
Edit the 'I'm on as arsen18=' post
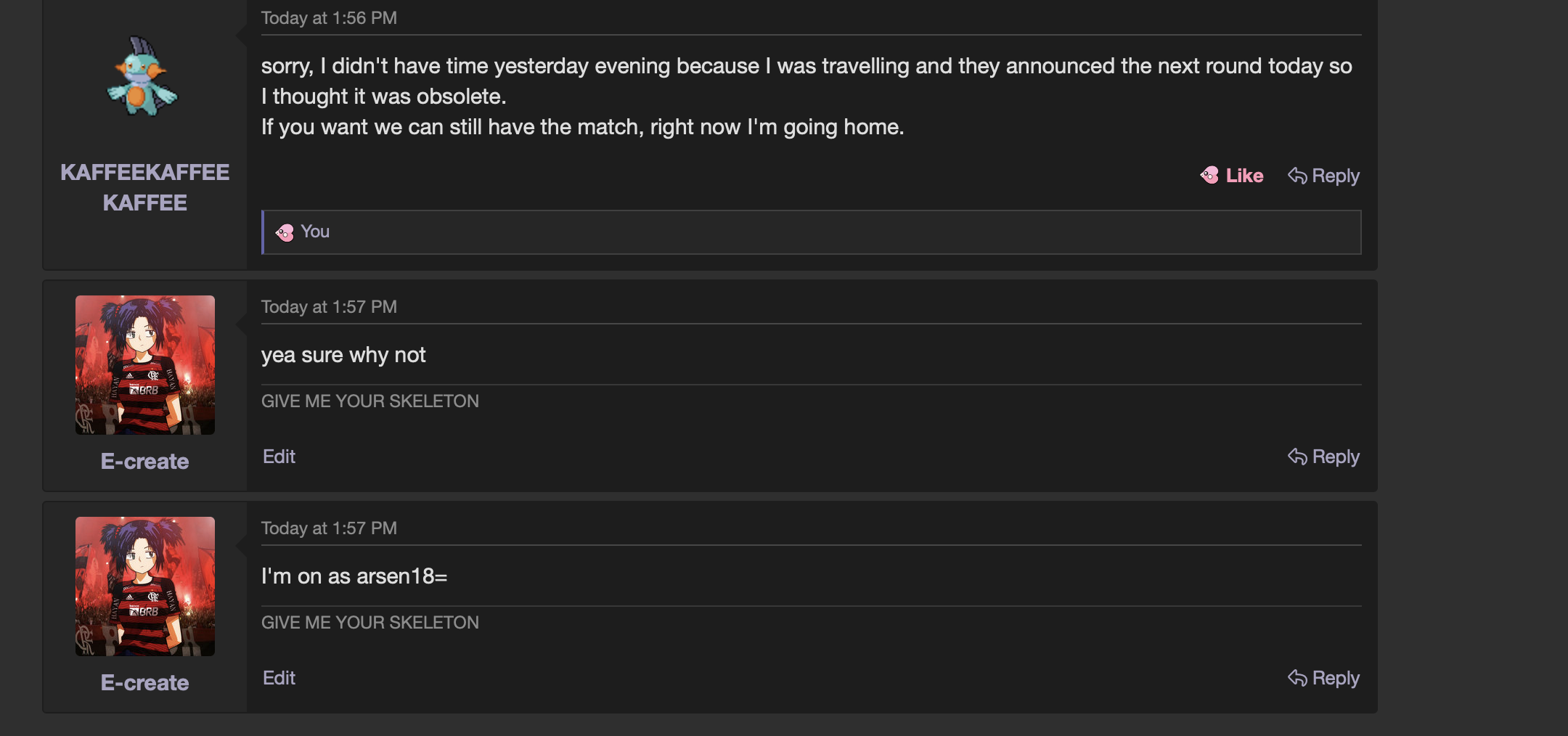point(279,678)
